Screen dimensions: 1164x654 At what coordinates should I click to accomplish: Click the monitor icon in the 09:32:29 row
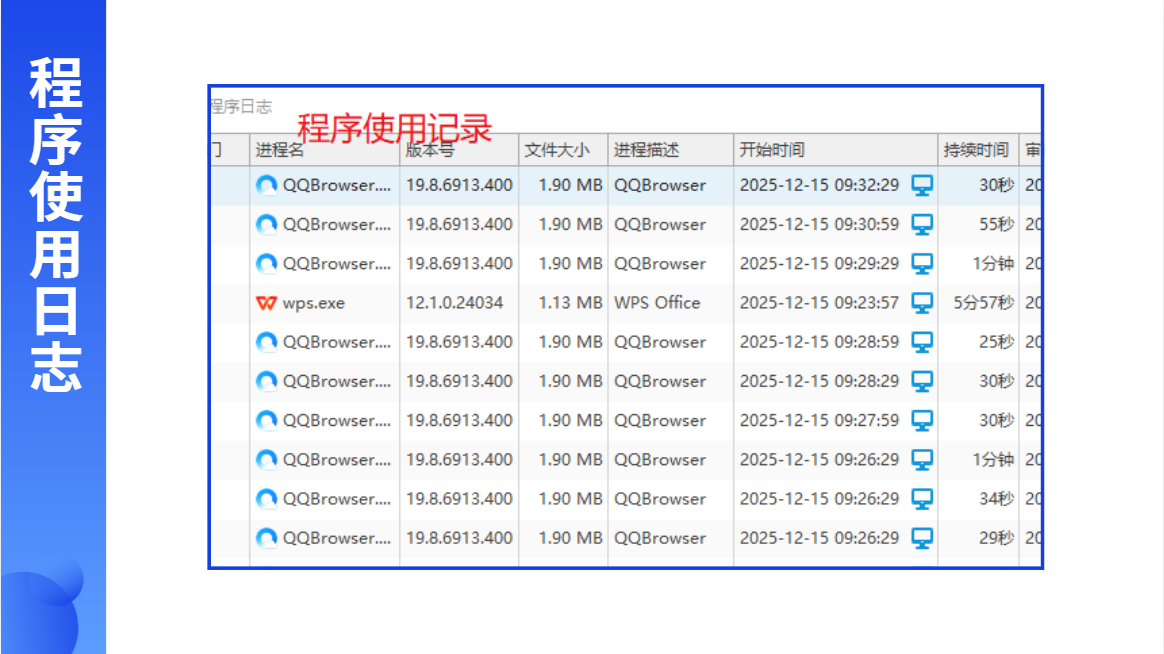click(x=922, y=185)
